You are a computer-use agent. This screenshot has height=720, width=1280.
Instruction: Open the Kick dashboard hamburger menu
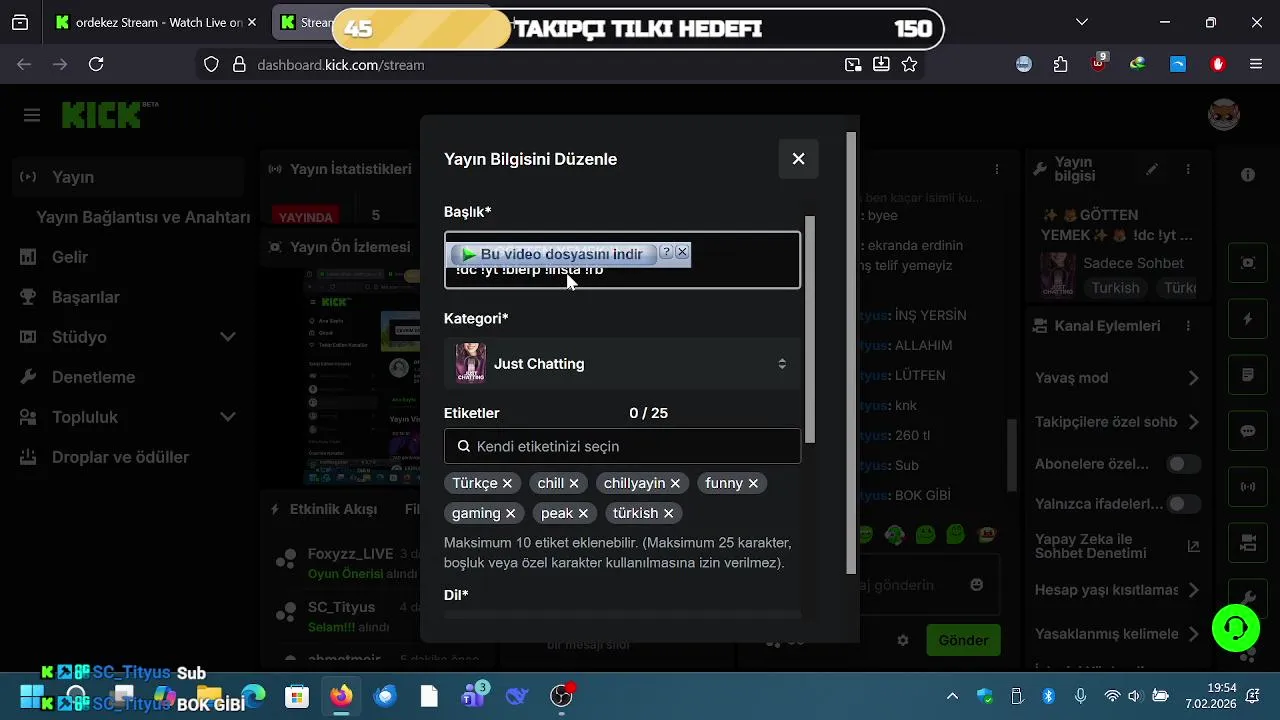[x=32, y=116]
